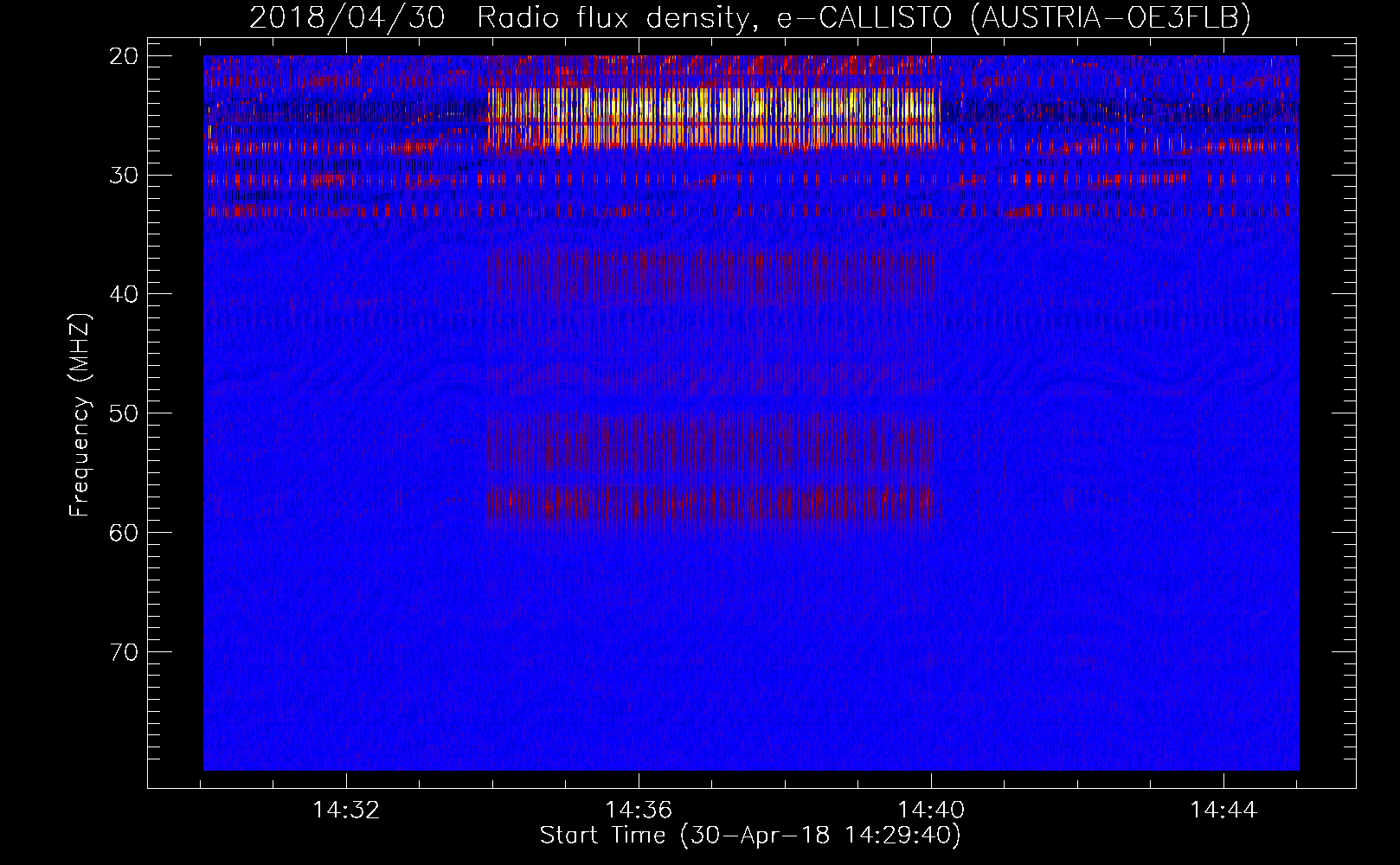Click the 40 frequency tick label
Image resolution: width=1400 pixels, height=865 pixels.
125,294
